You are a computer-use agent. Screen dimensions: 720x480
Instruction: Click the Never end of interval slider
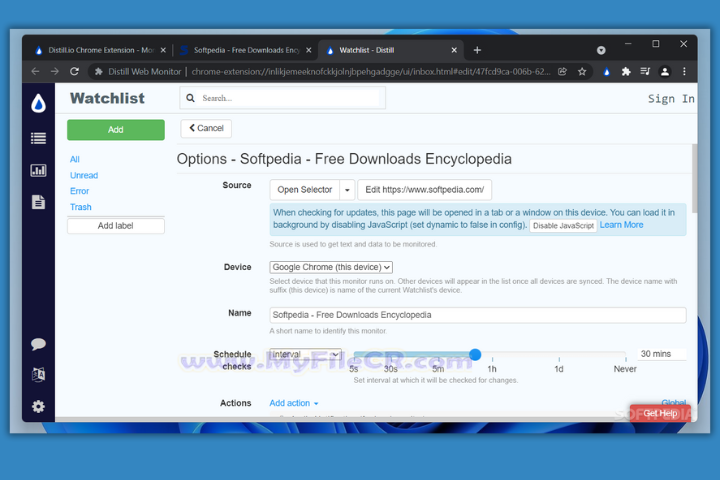point(625,369)
